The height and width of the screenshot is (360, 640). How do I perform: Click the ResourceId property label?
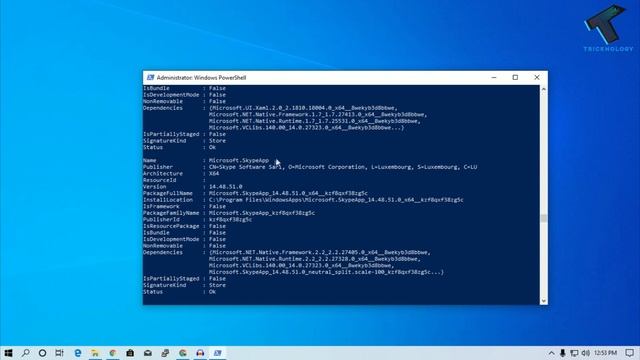160,180
